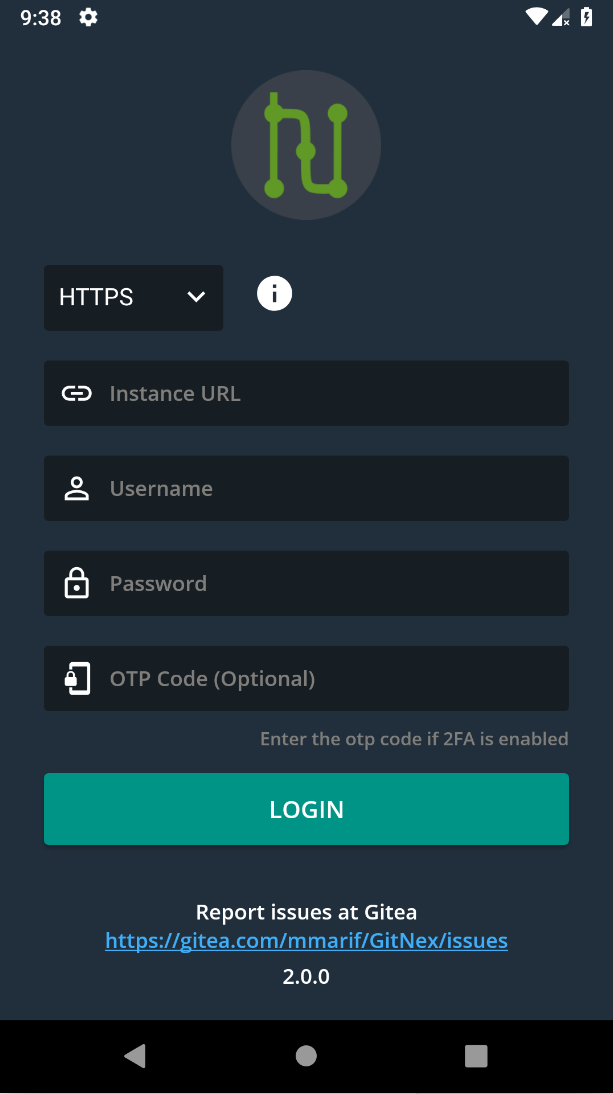Tap the protocol info icon

pos(275,294)
